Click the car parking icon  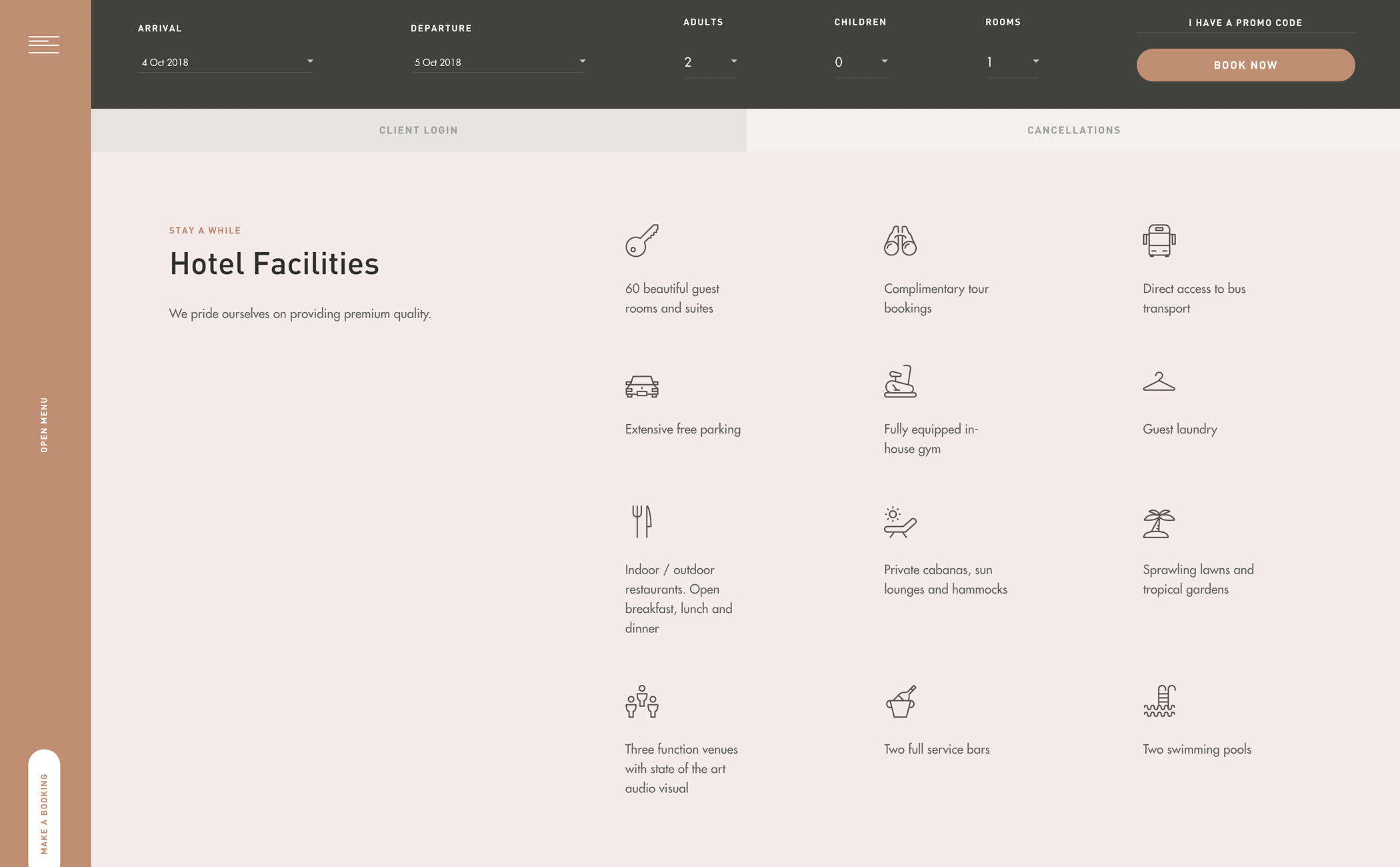pyautogui.click(x=641, y=386)
